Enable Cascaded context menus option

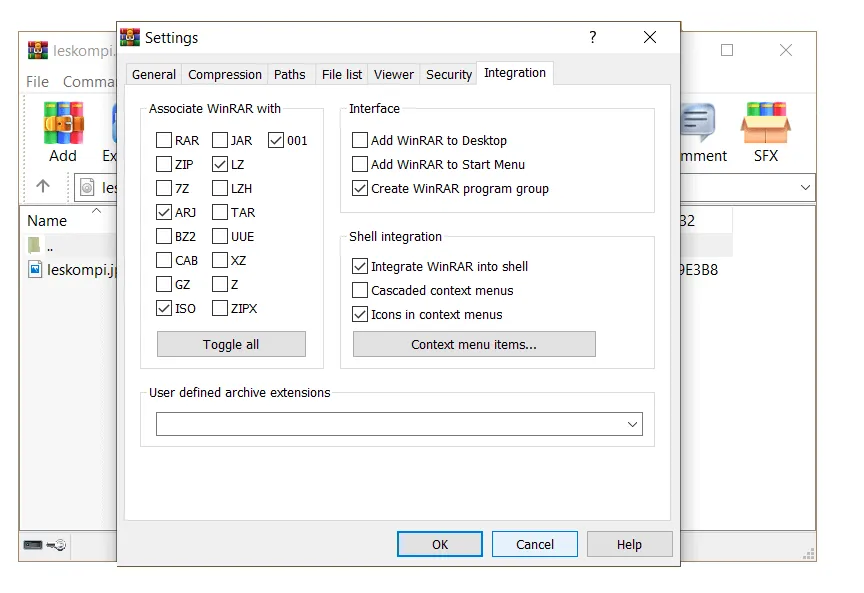[x=360, y=290]
